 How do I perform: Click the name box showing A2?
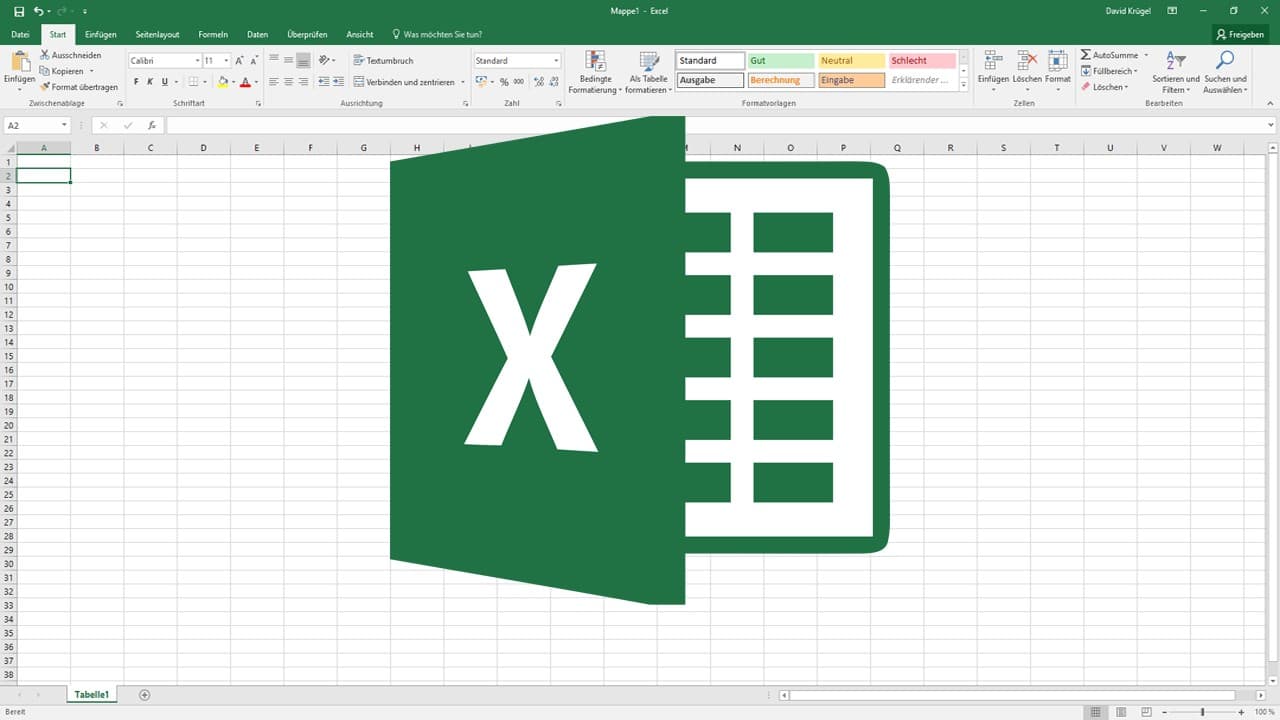37,125
